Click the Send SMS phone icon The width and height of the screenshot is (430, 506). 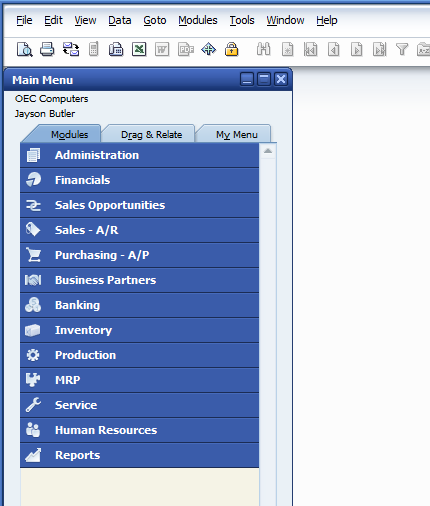pos(94,49)
